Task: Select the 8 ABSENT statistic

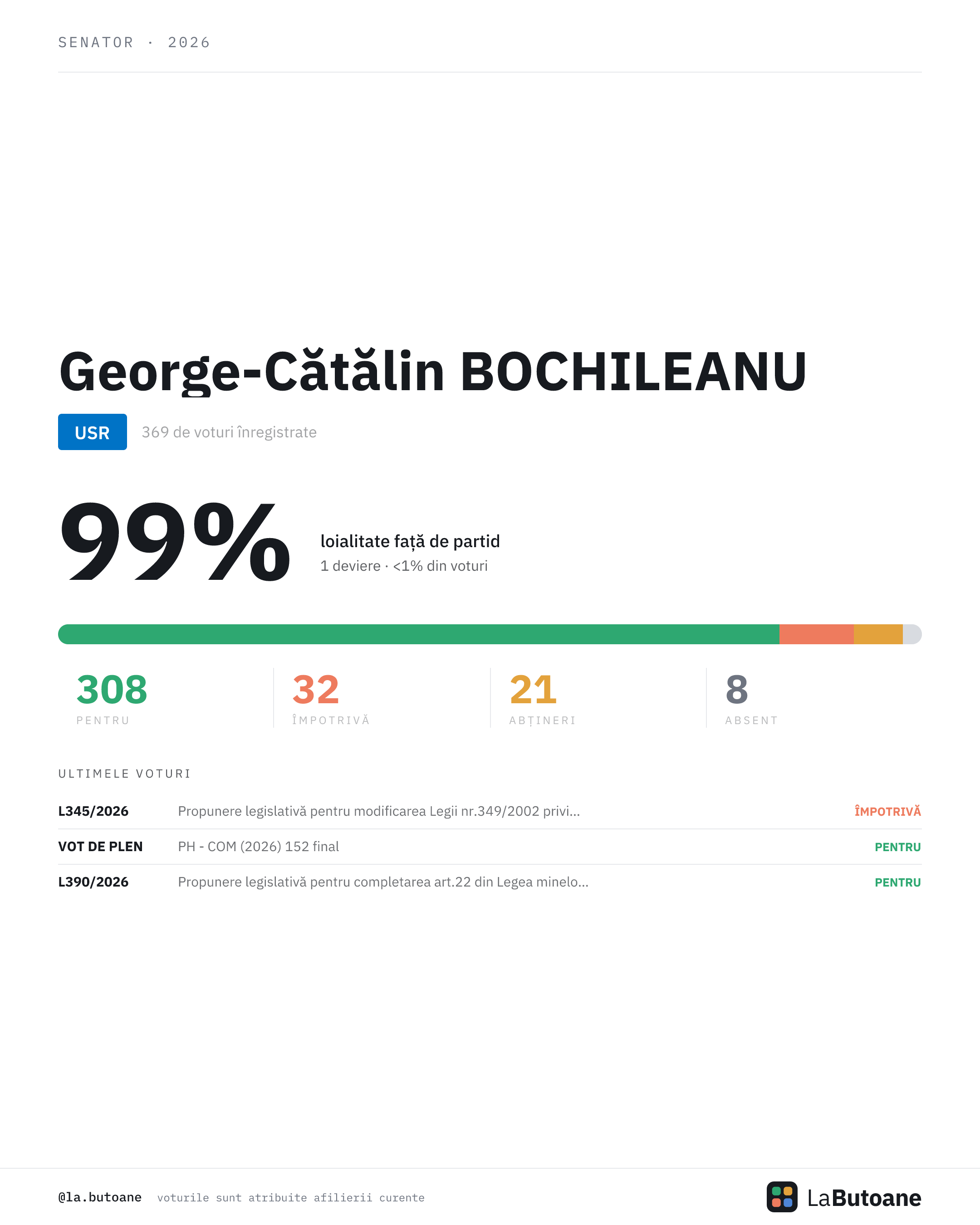Action: 752,698
